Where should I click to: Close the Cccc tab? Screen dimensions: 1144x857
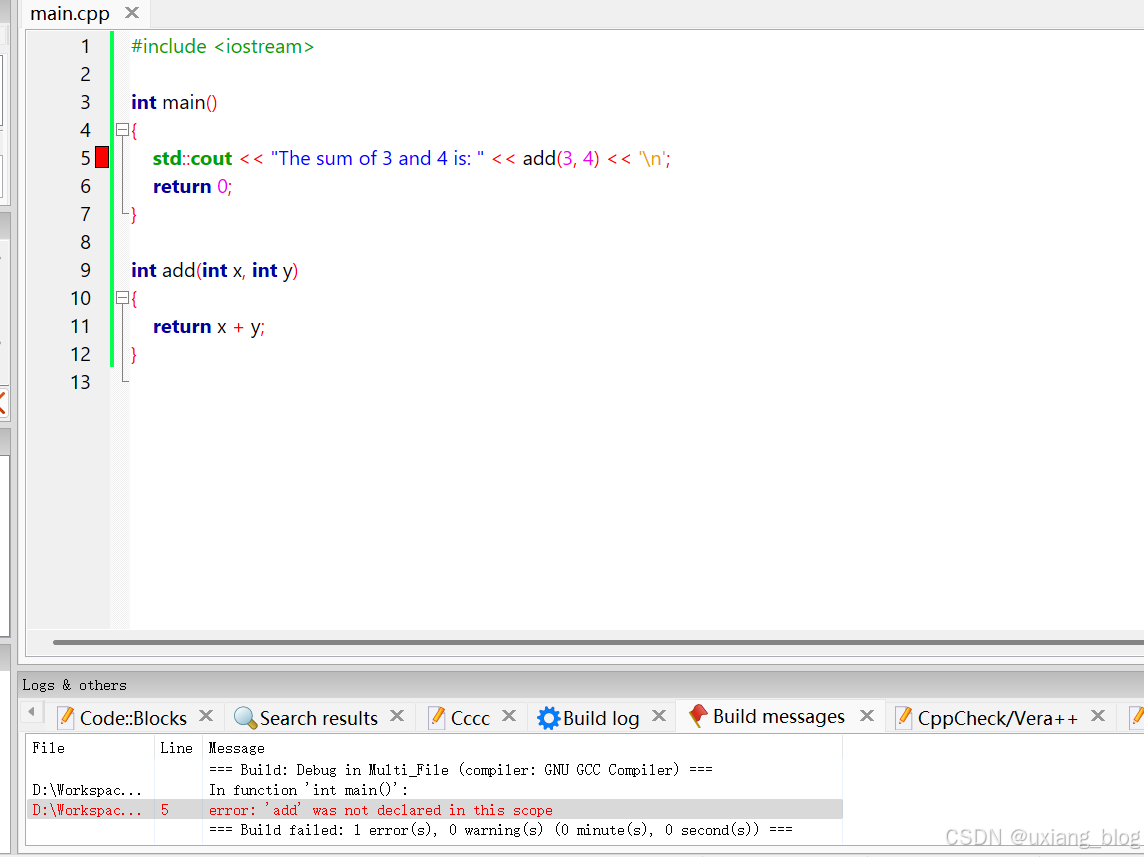pyautogui.click(x=509, y=716)
